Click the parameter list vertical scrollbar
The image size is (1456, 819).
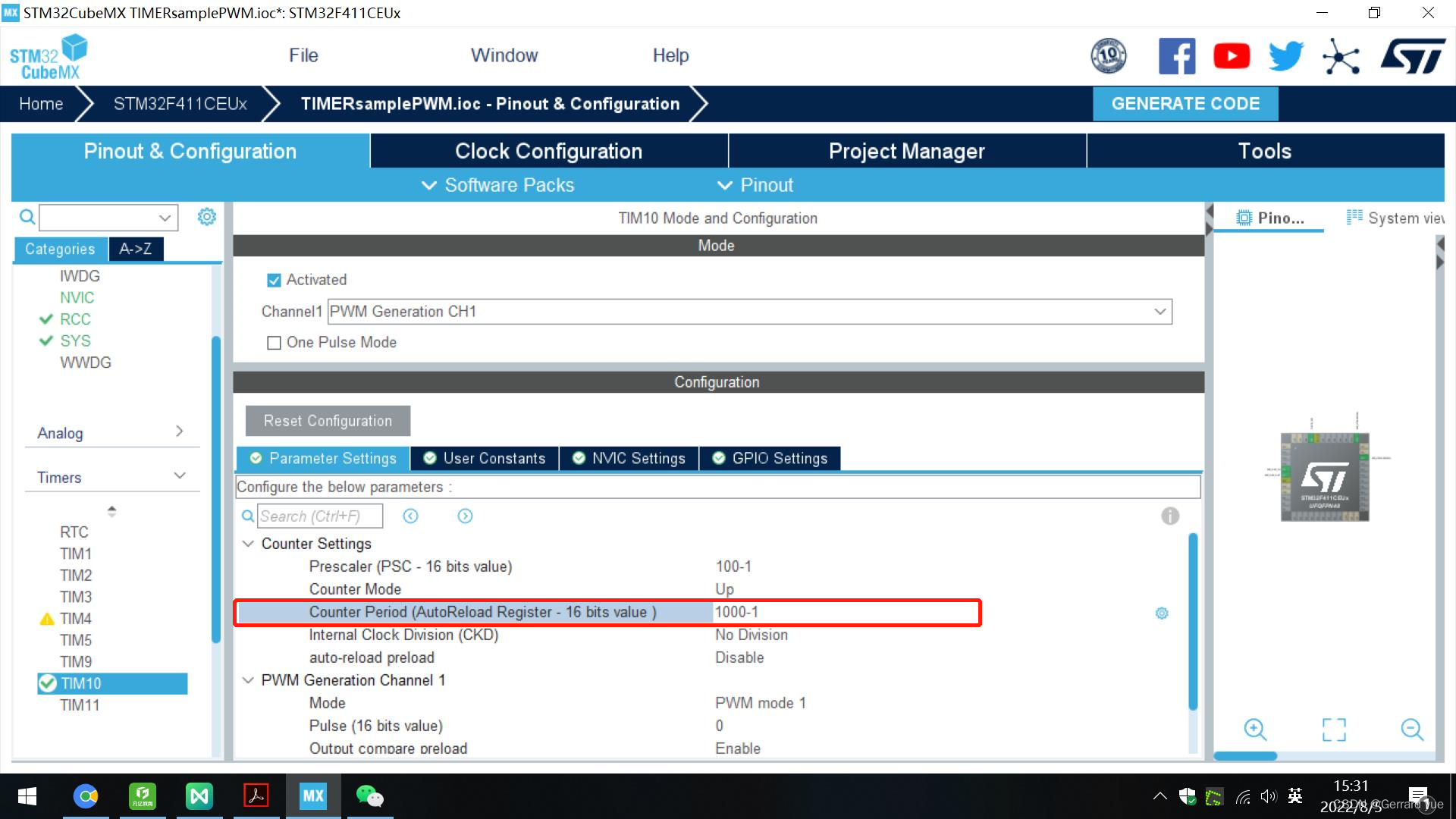pyautogui.click(x=1193, y=622)
